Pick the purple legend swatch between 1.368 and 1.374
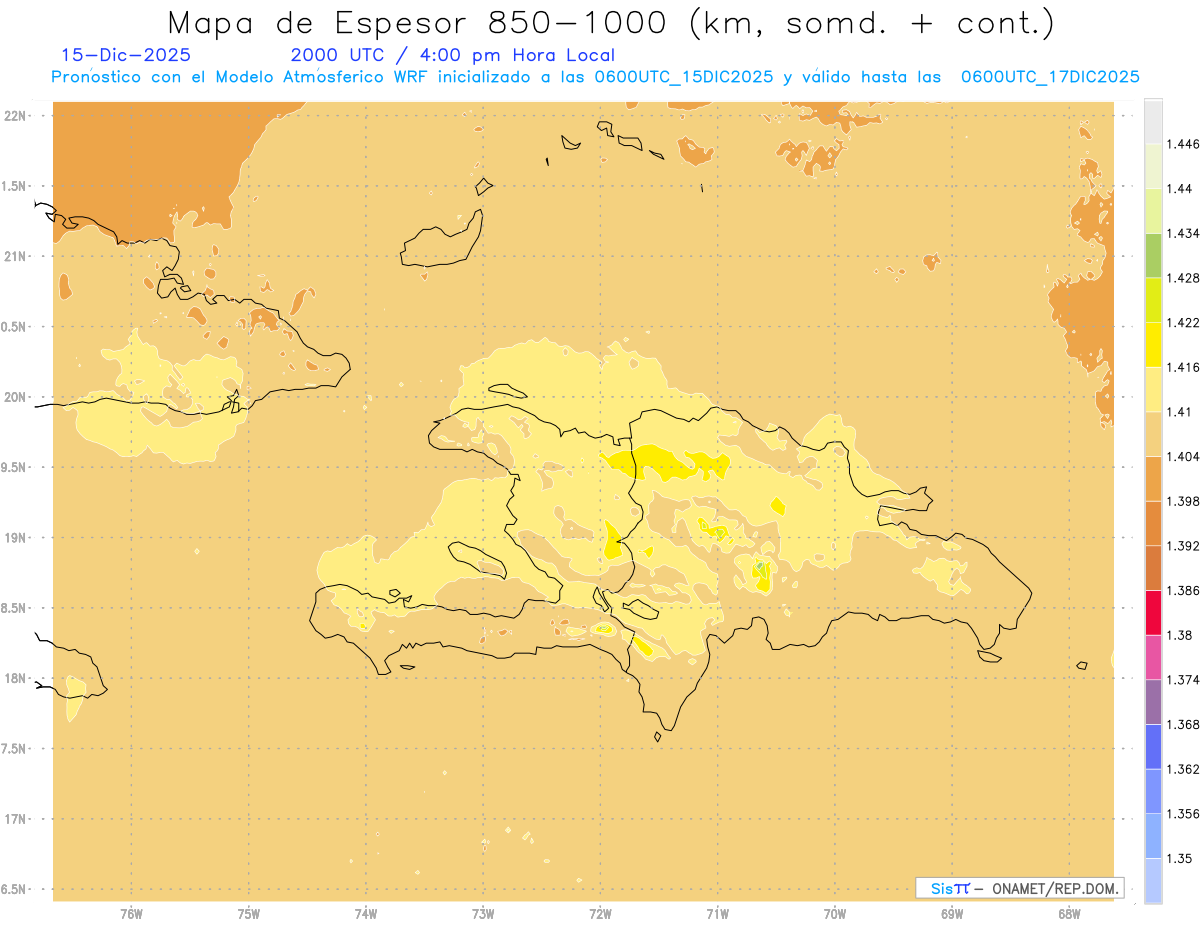This screenshot has width=1200, height=927. coord(1153,701)
